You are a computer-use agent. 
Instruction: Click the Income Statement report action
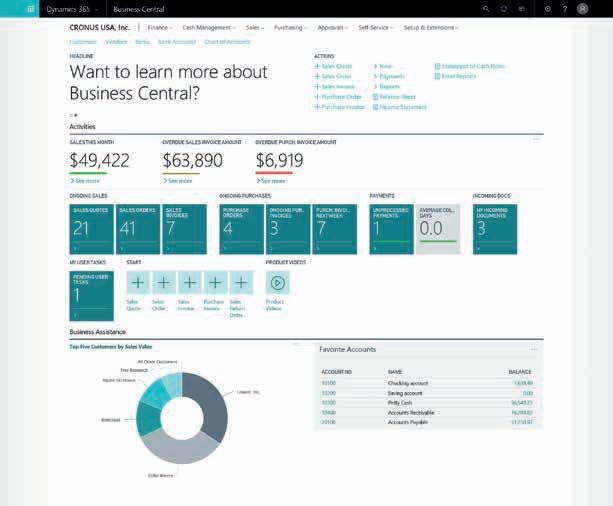[x=399, y=107]
